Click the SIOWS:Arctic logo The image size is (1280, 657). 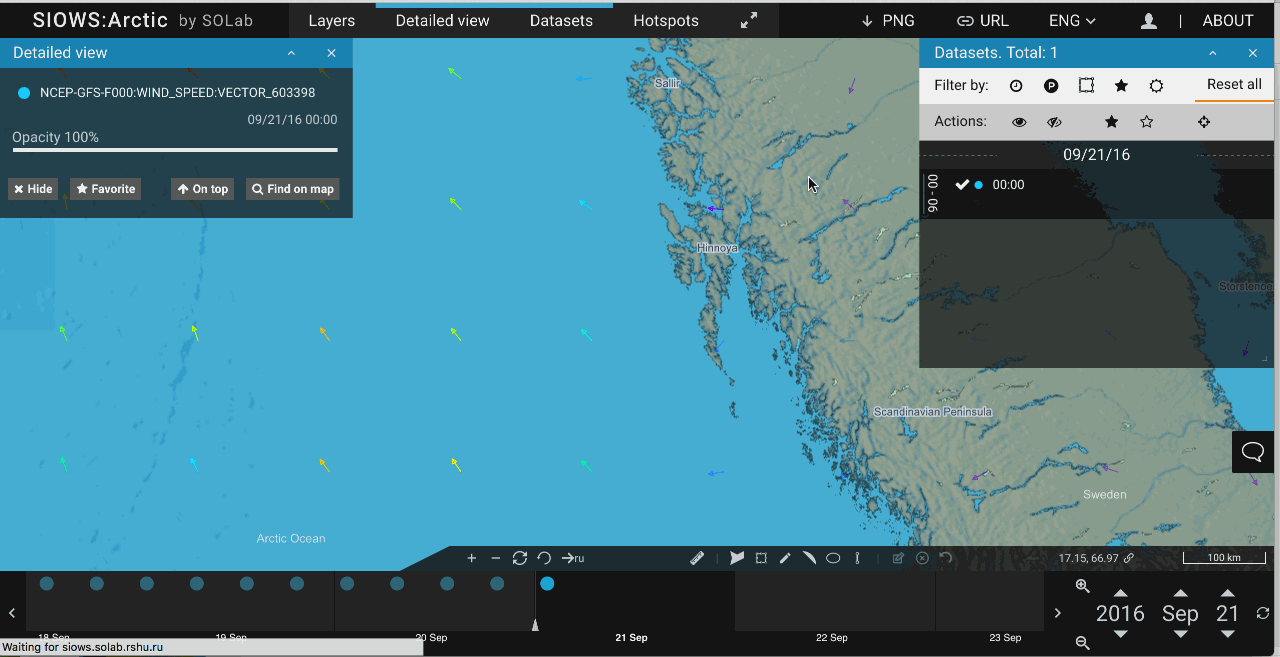point(100,20)
